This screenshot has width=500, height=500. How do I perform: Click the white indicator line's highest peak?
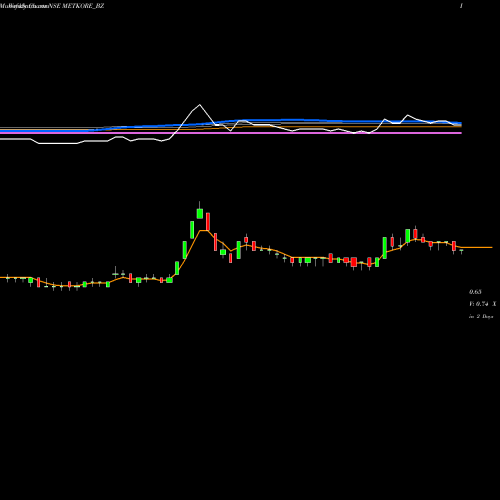coord(200,105)
